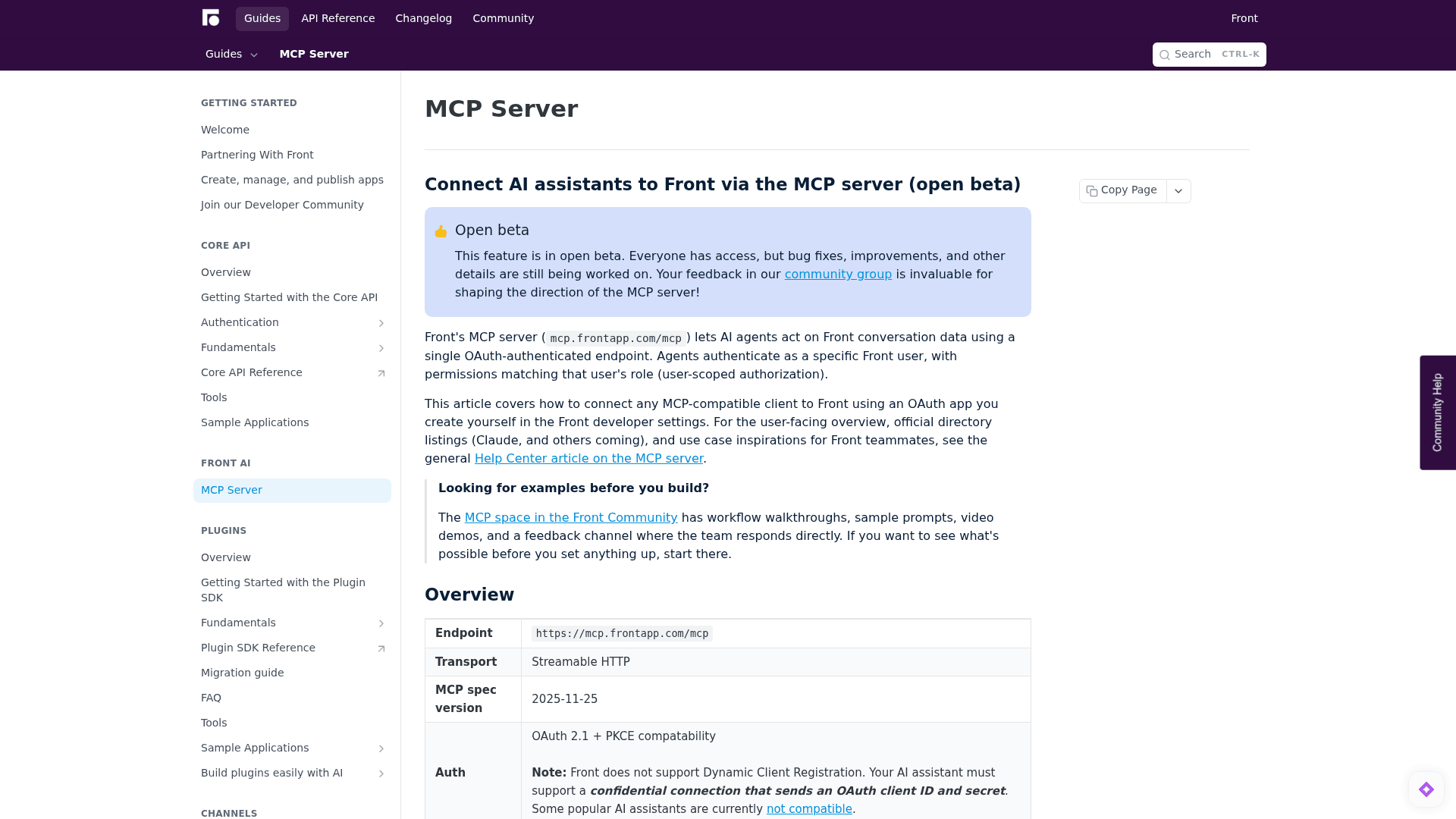Open the Copy Page dropdown arrow
The height and width of the screenshot is (819, 1456).
click(x=1178, y=191)
